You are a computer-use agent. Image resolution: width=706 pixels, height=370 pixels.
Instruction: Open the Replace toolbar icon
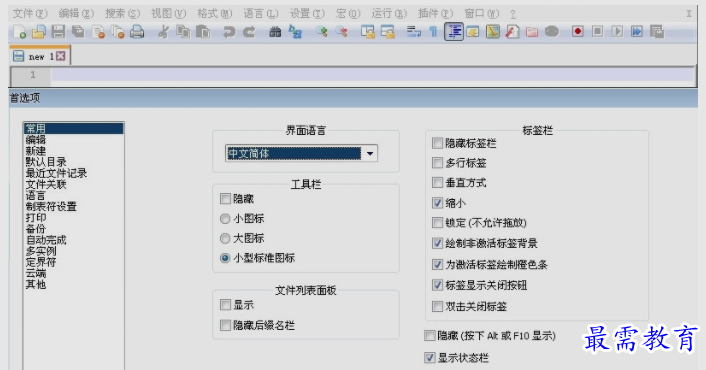[295, 32]
